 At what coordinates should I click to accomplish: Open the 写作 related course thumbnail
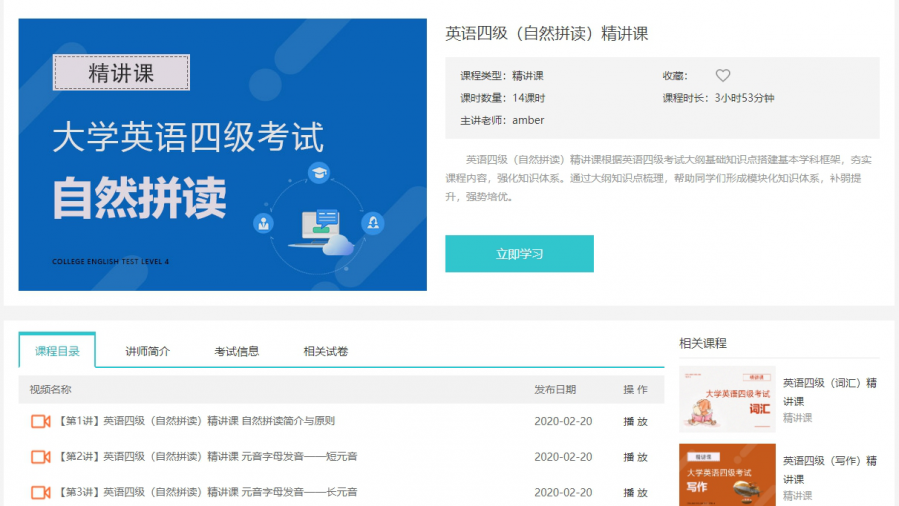pos(727,476)
